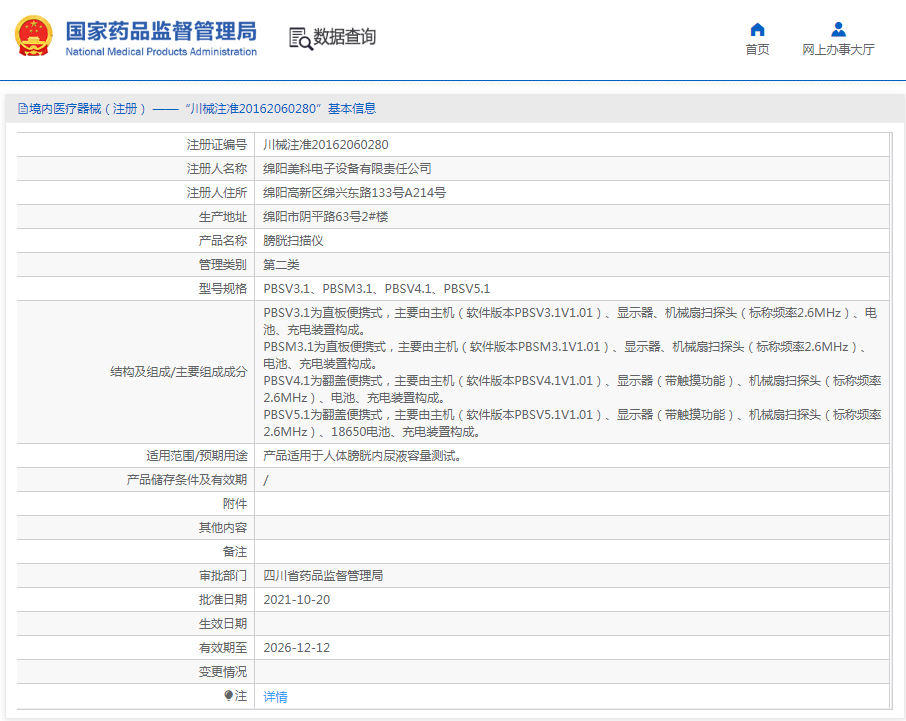Image resolution: width=906 pixels, height=721 pixels.
Task: Open the 首页 navigation text
Action: pyautogui.click(x=757, y=50)
